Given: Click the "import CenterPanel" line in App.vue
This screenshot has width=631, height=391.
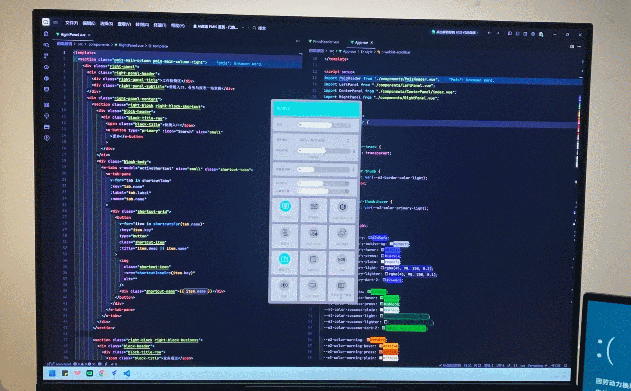Looking at the screenshot, I should tap(390, 91).
